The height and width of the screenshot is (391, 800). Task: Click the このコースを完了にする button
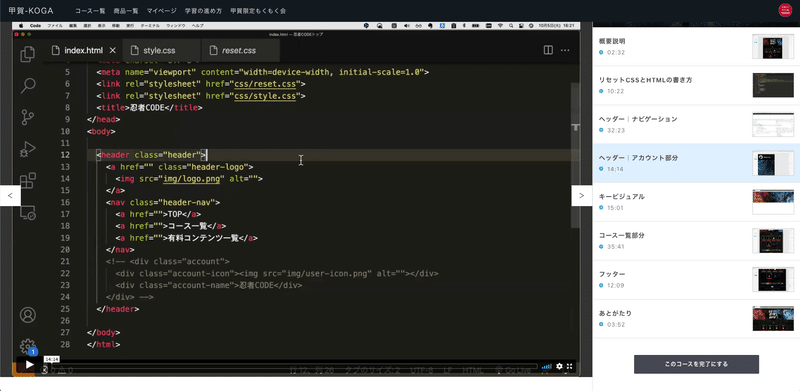(696, 364)
